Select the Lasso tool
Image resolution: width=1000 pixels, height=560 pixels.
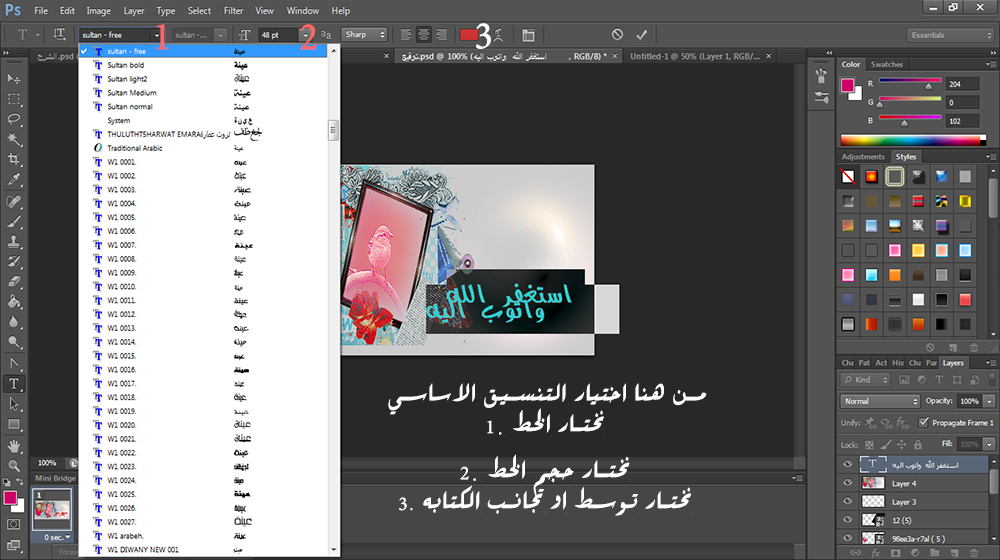(x=14, y=119)
